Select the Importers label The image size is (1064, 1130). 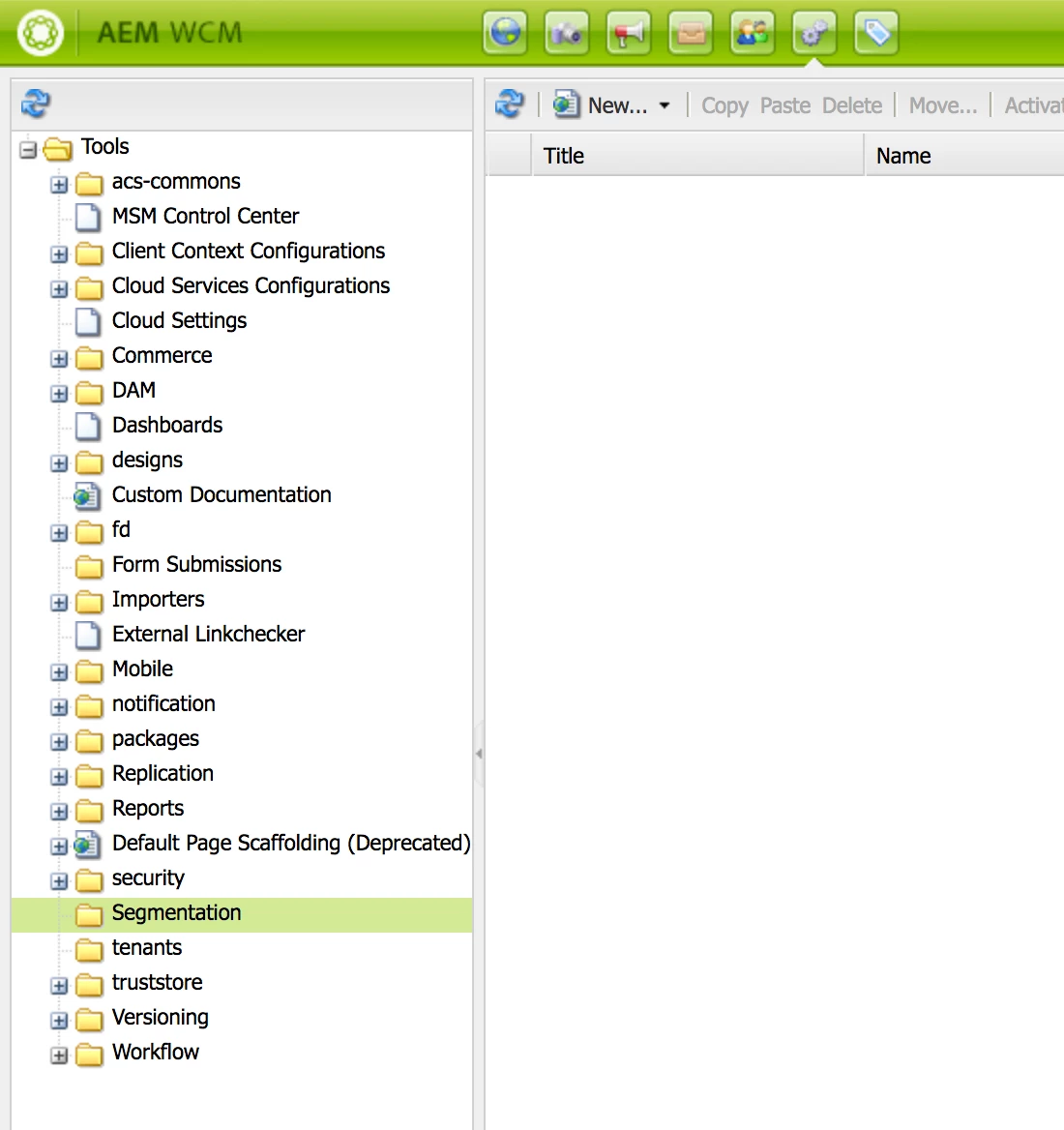[158, 599]
